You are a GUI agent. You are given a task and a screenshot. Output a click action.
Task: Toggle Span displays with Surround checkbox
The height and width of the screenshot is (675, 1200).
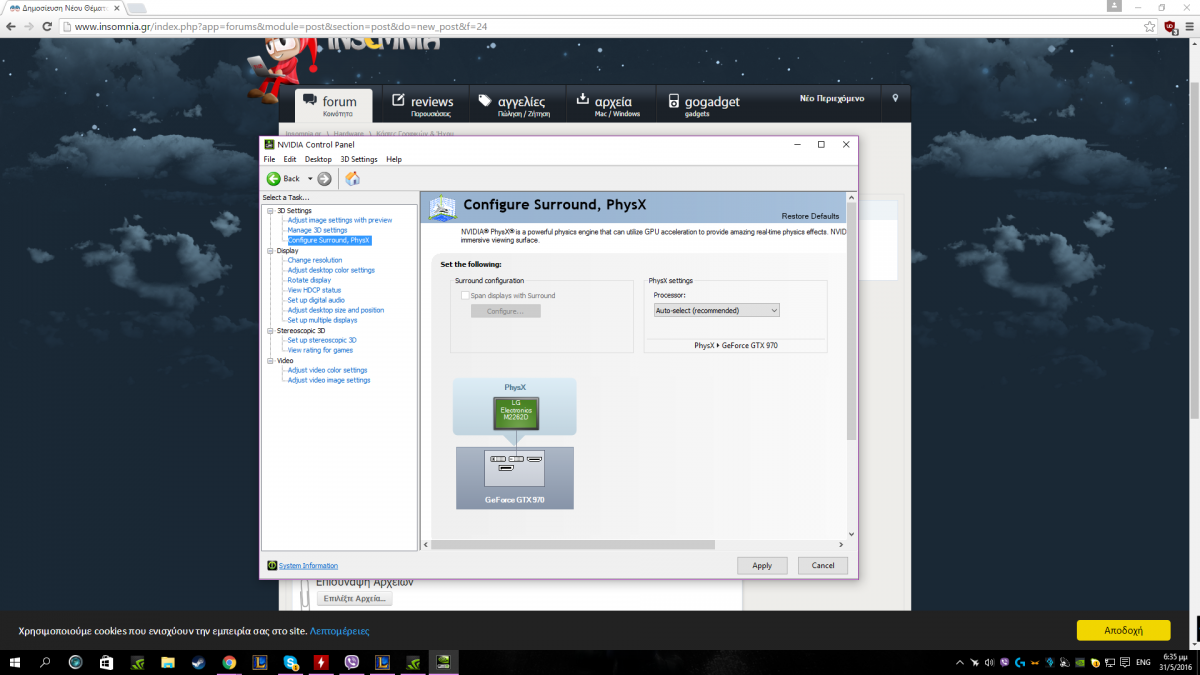tap(465, 296)
